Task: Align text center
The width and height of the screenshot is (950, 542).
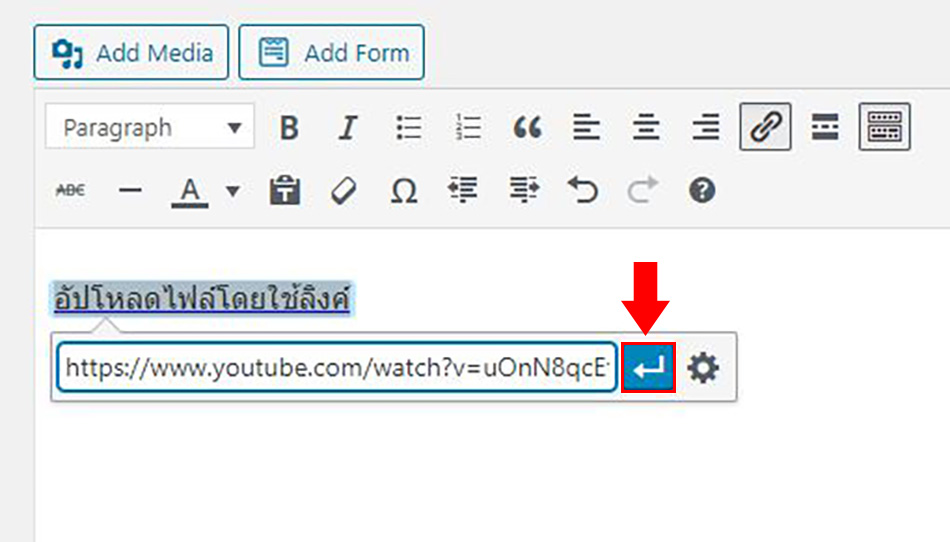Action: coord(646,127)
